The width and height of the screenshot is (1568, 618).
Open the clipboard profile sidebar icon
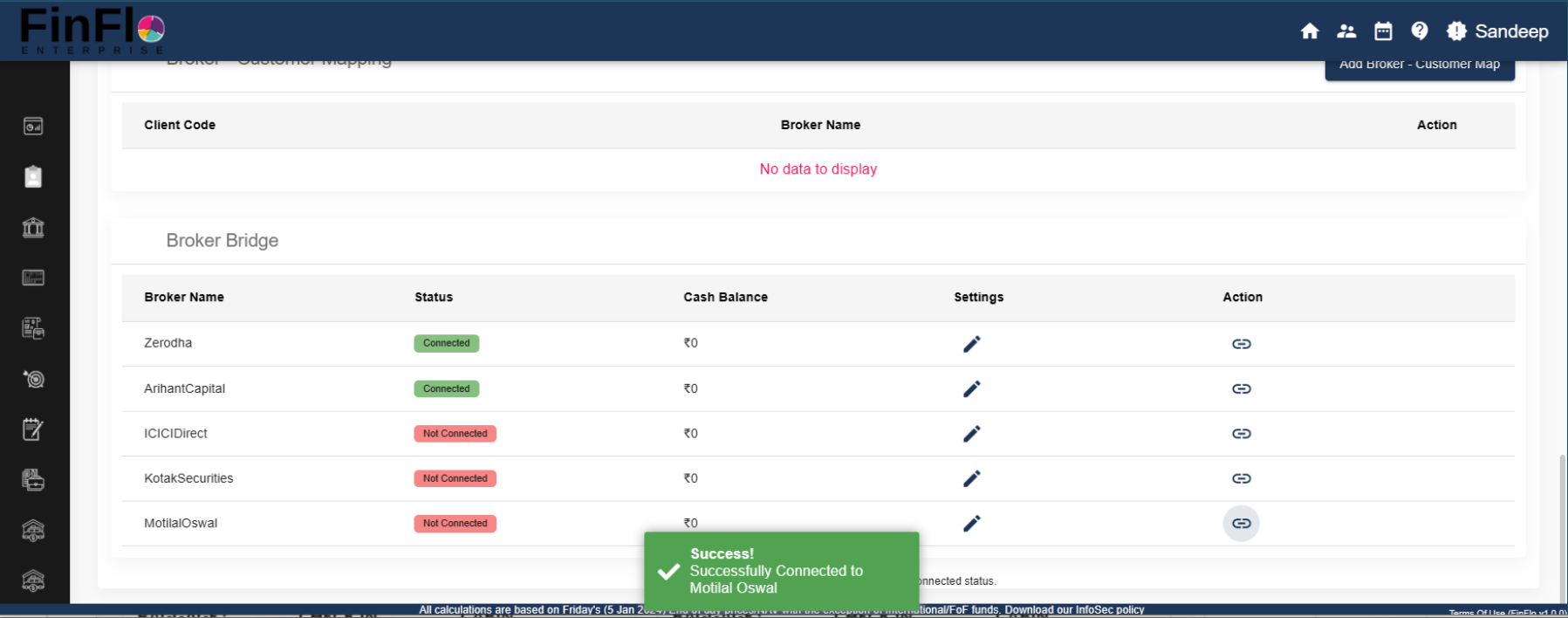[x=33, y=177]
